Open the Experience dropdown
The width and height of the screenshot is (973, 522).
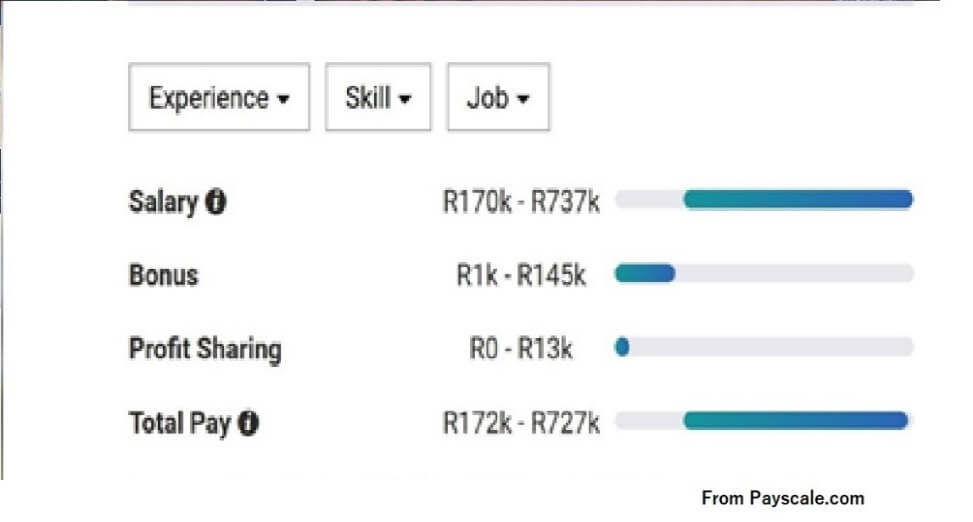219,97
